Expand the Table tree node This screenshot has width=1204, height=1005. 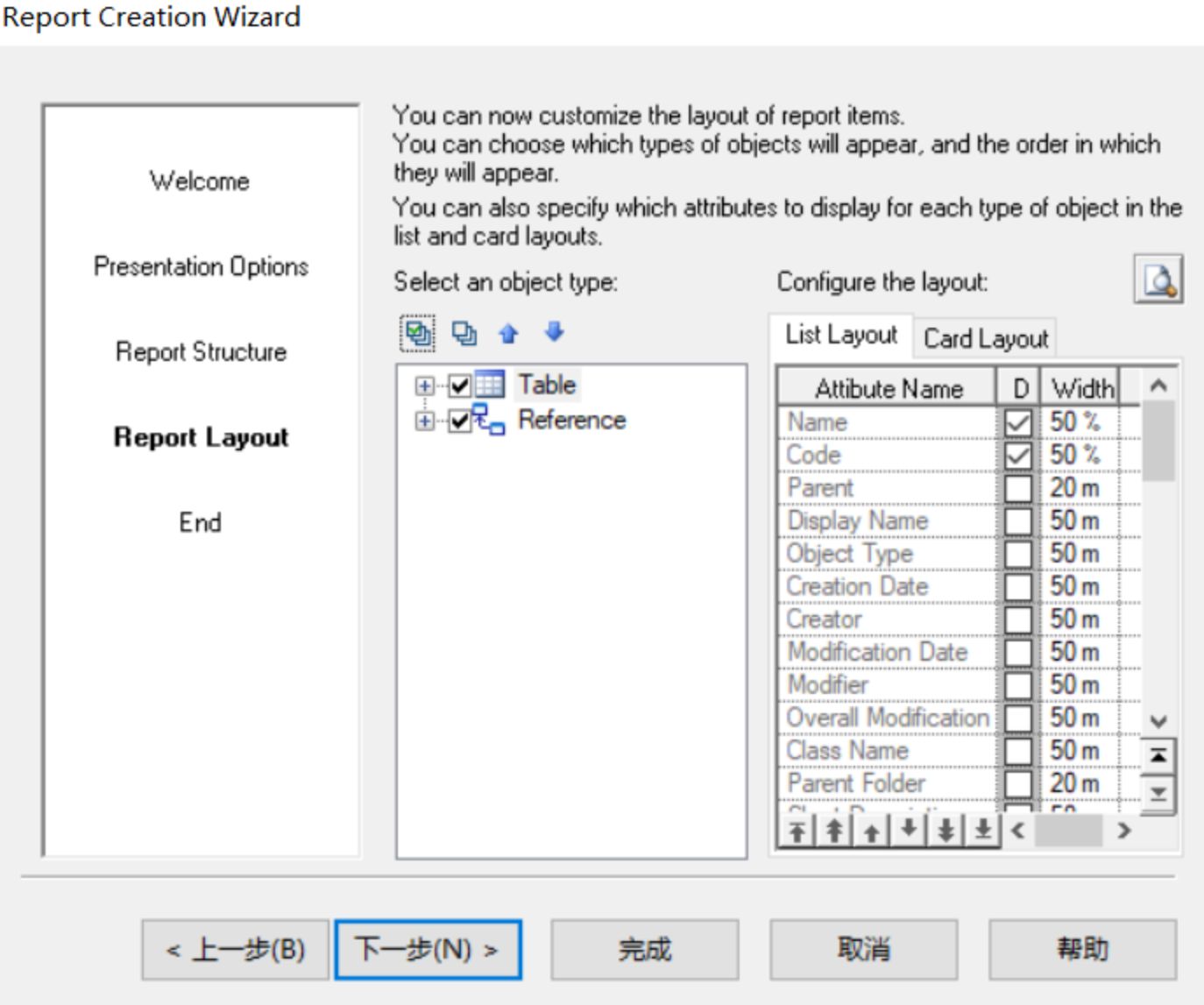tap(423, 385)
